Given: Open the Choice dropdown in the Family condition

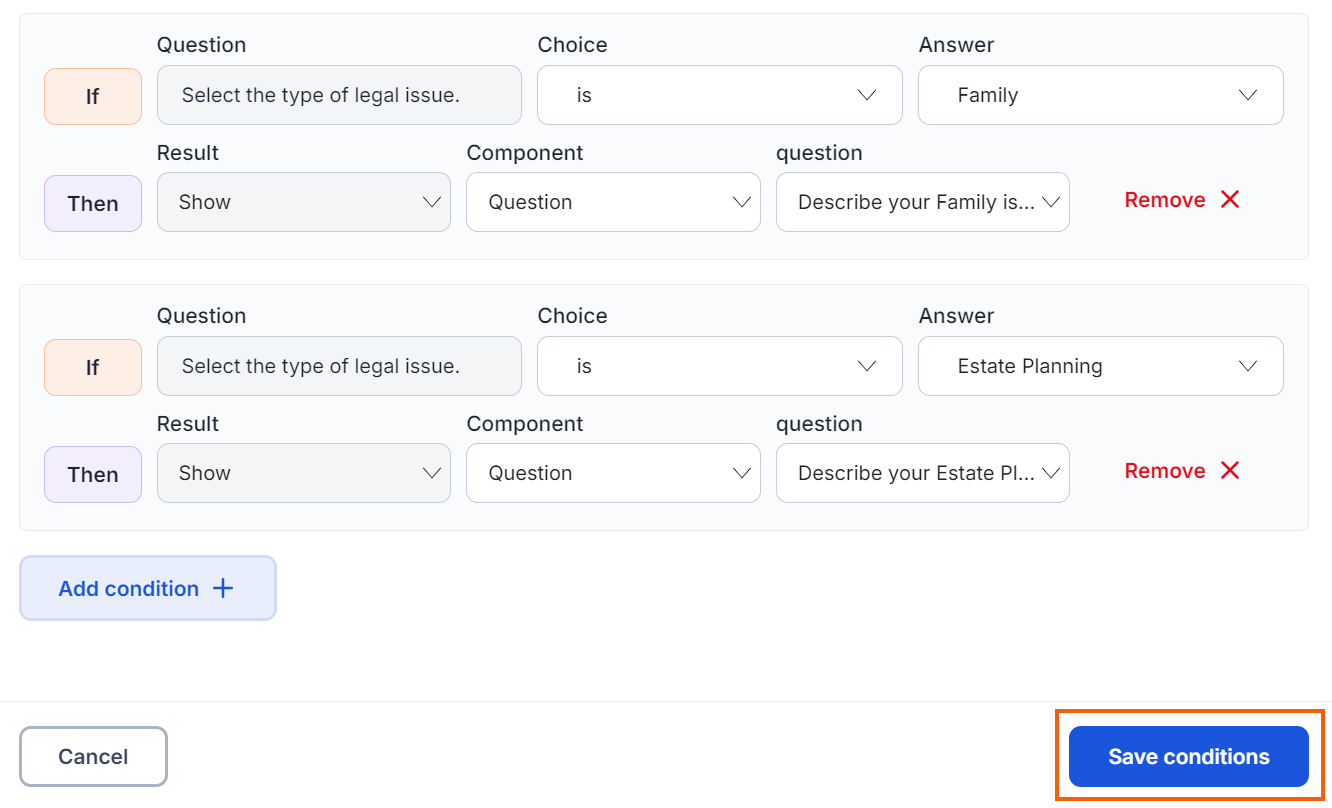Looking at the screenshot, I should coord(720,95).
